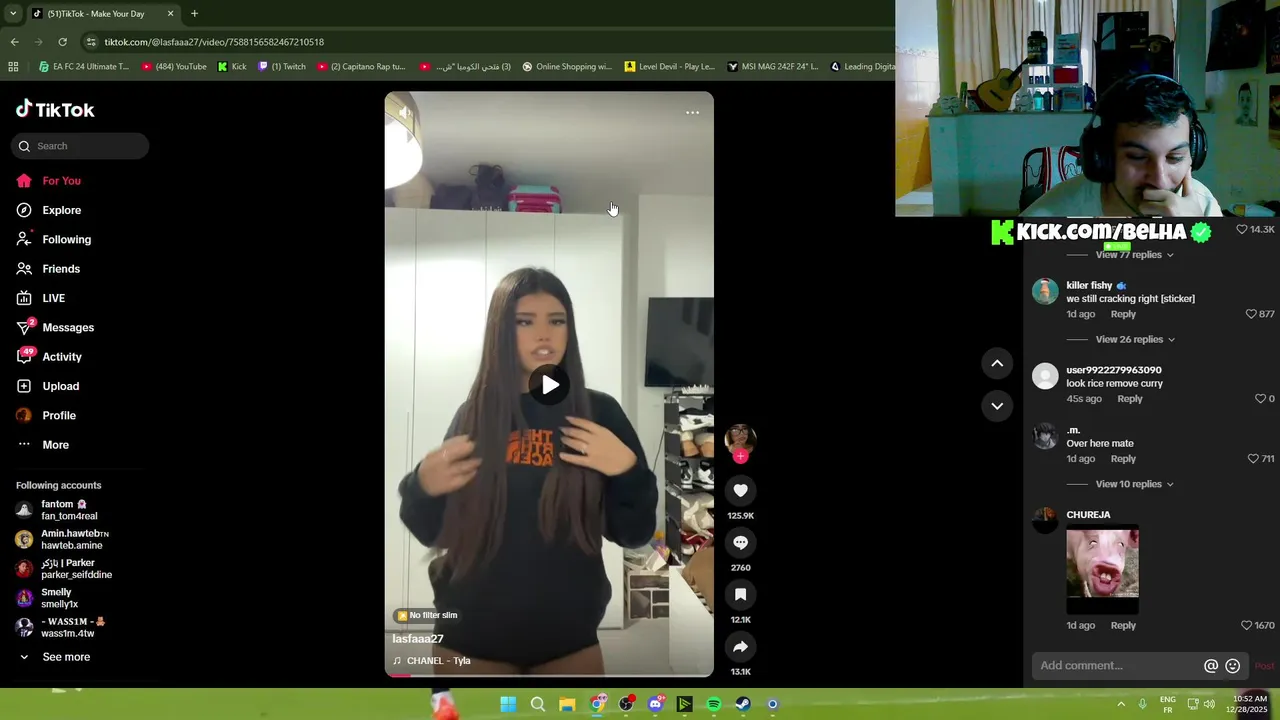Open CHUREJA's pig image comment
1280x720 pixels.
[x=1102, y=569]
